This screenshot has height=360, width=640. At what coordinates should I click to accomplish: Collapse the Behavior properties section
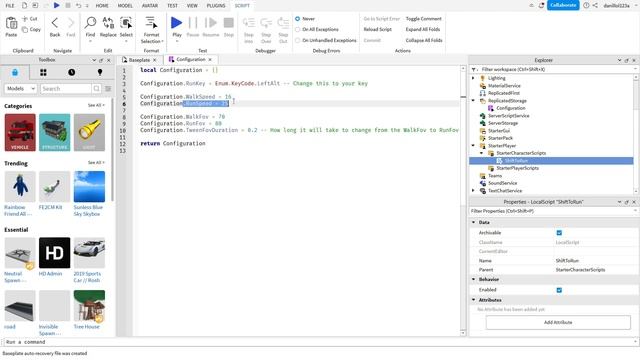point(473,280)
